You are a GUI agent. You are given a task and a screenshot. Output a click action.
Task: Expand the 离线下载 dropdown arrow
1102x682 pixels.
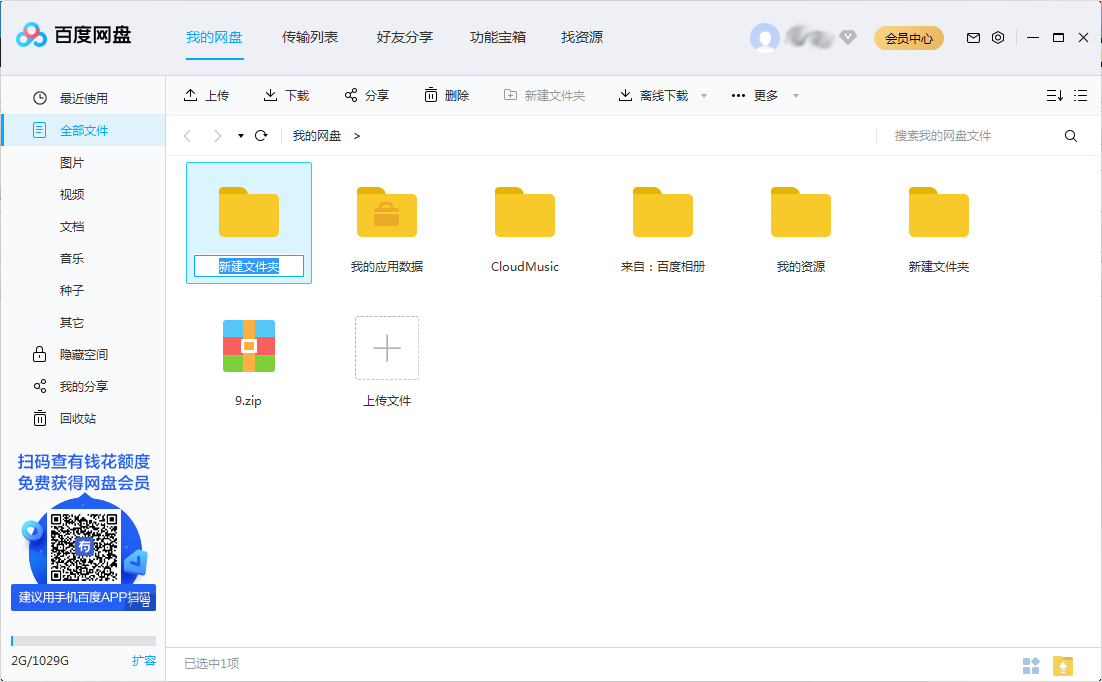pyautogui.click(x=703, y=95)
